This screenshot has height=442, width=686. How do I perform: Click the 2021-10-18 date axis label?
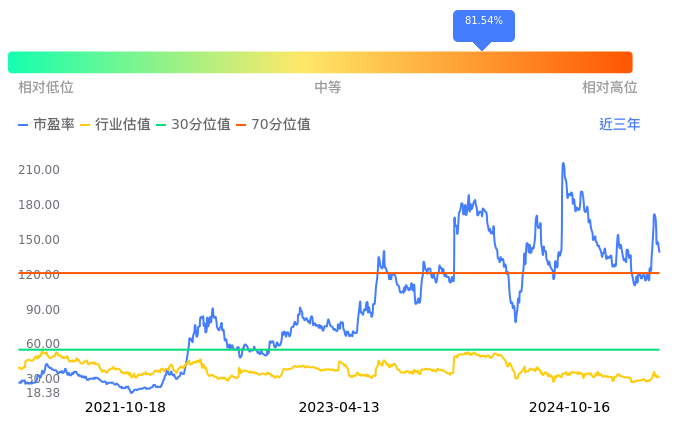point(125,408)
